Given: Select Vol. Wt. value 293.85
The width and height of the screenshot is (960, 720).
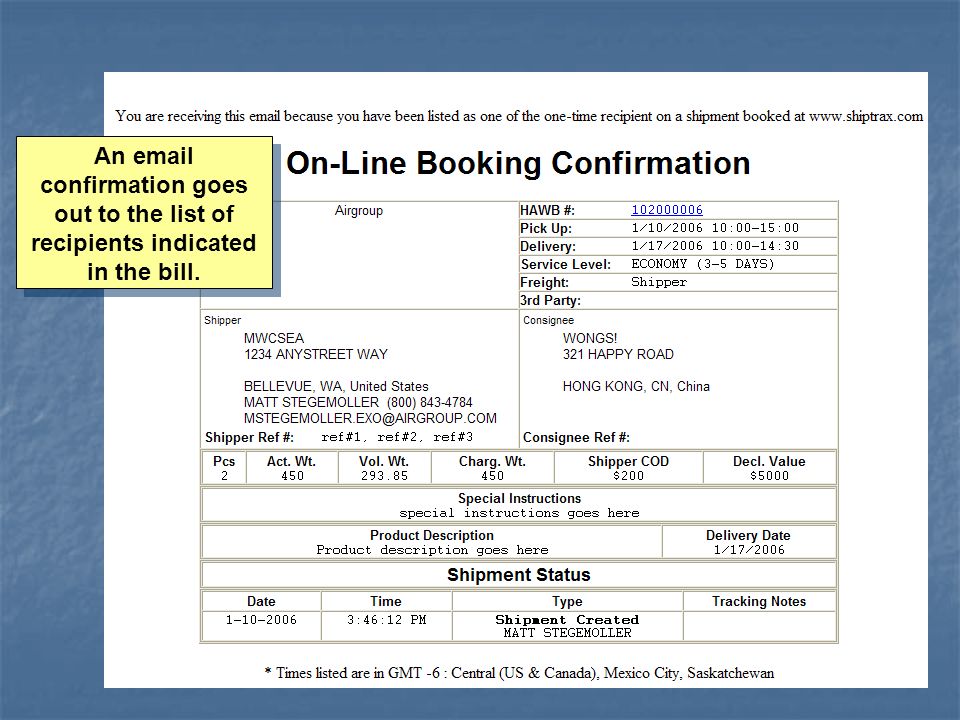Looking at the screenshot, I should (x=384, y=476).
